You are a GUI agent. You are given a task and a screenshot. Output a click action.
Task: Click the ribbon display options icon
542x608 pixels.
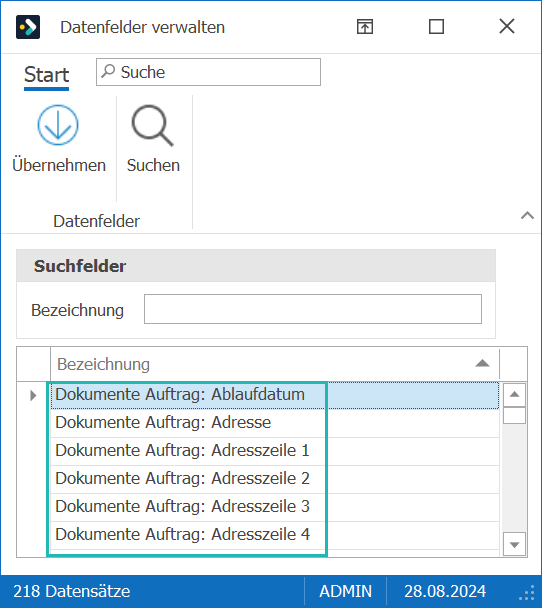[x=365, y=27]
